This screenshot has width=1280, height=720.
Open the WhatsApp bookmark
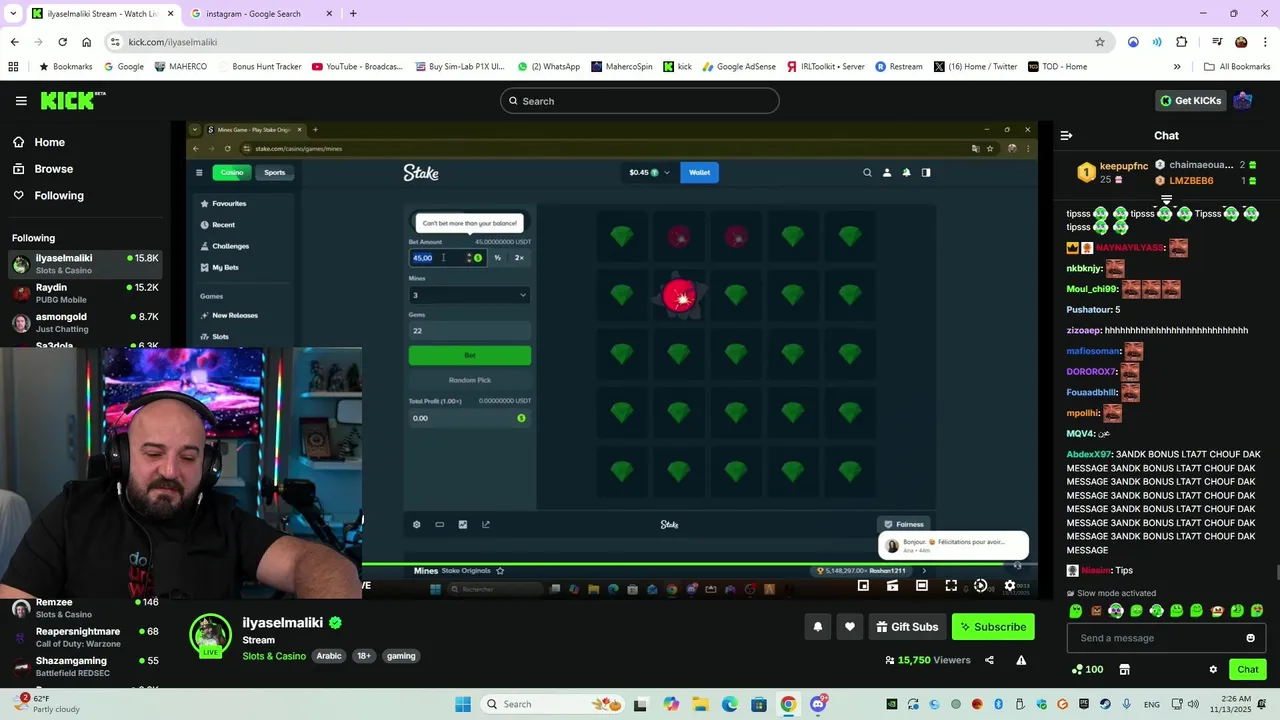549,67
